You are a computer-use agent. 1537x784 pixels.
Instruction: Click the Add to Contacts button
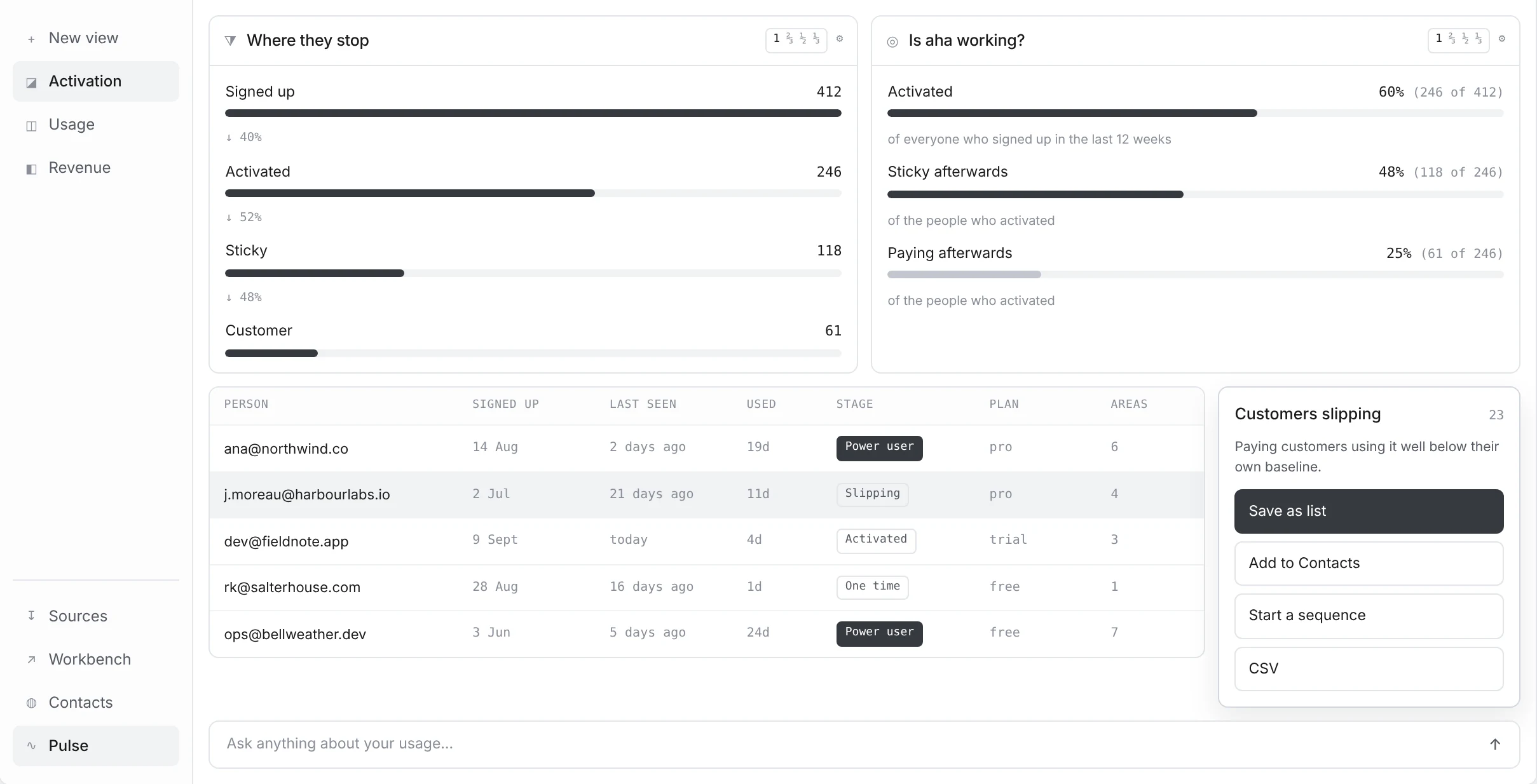tap(1369, 564)
